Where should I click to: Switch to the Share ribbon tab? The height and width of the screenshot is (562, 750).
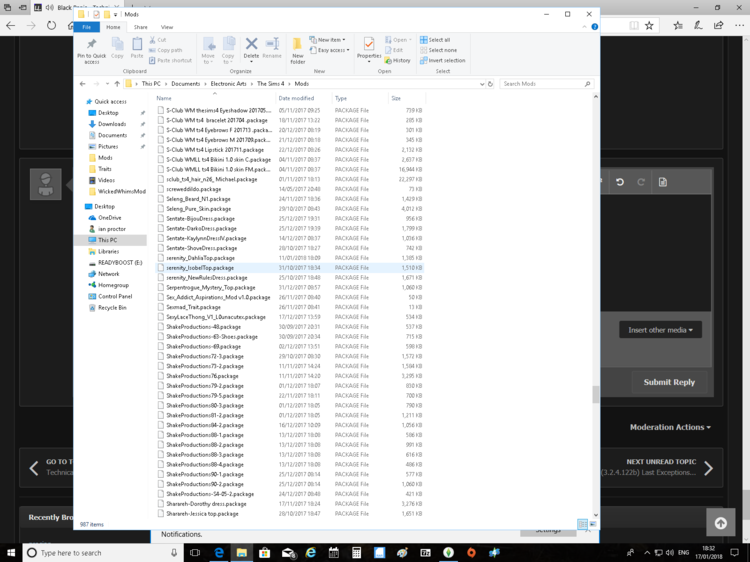pos(141,27)
